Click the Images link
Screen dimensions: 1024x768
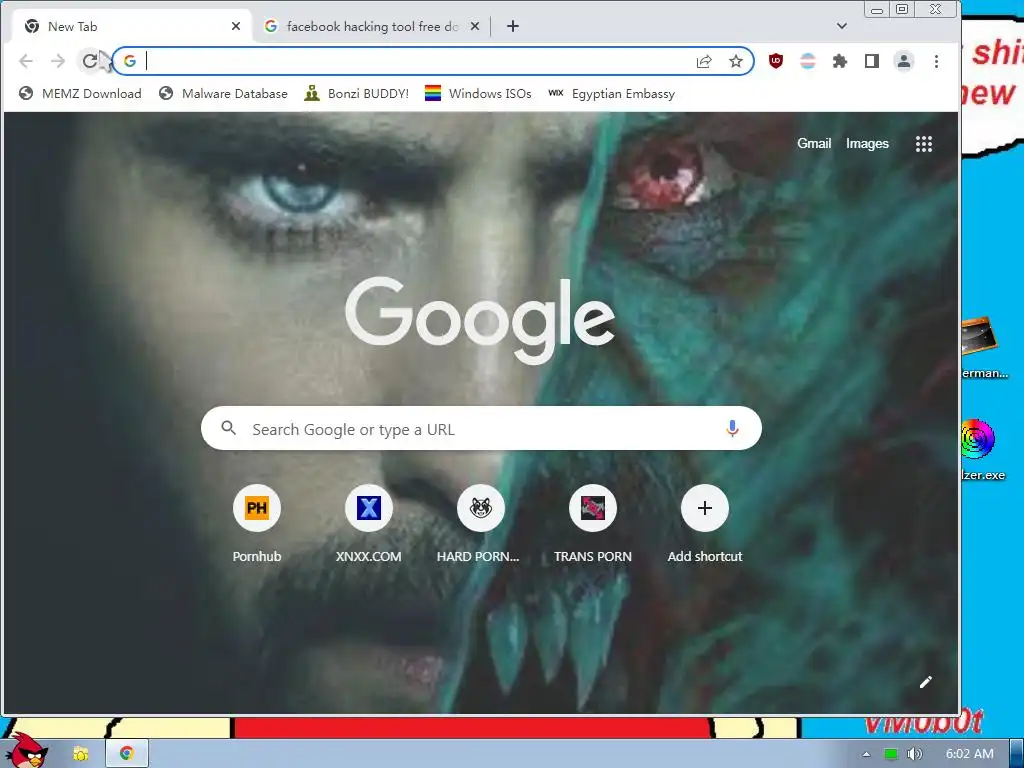867,144
